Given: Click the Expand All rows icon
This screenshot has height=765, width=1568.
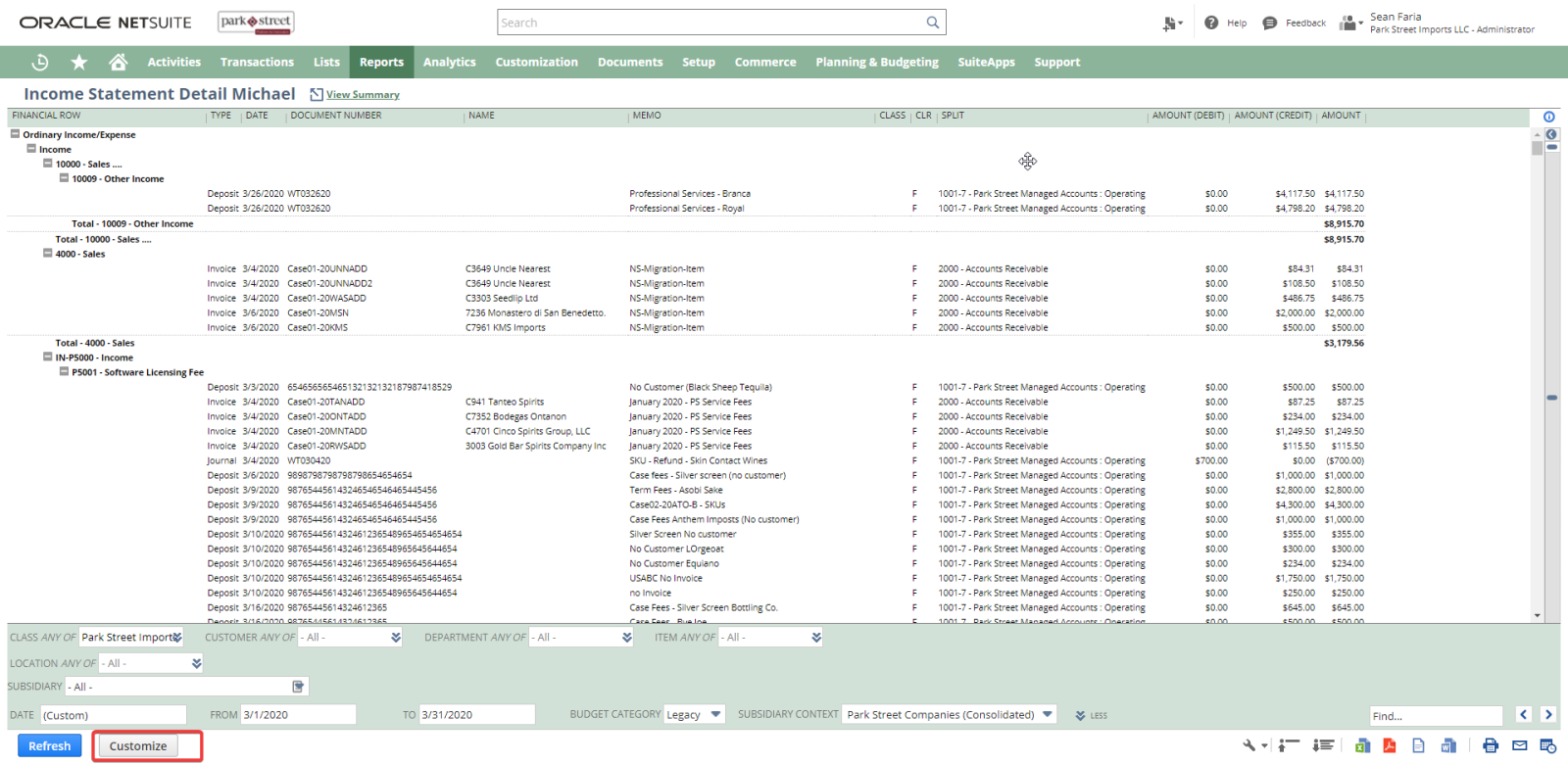Looking at the screenshot, I should [x=1324, y=745].
